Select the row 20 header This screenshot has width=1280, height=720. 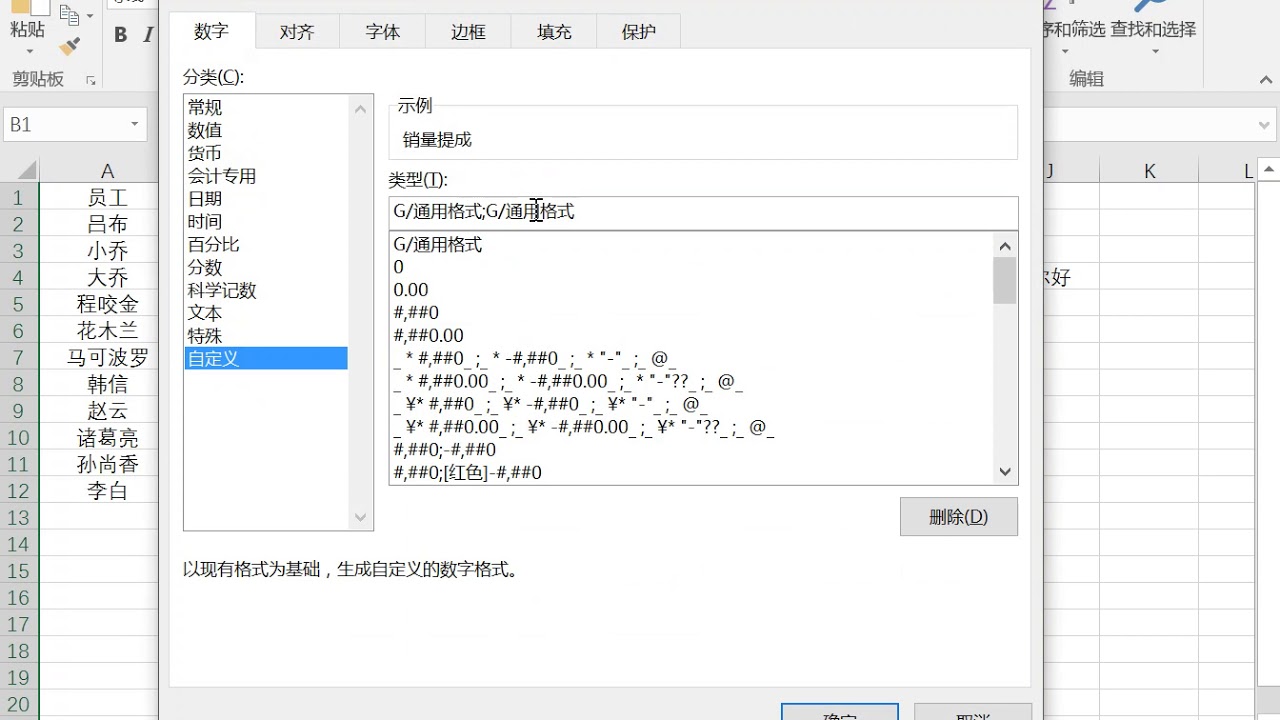click(19, 704)
